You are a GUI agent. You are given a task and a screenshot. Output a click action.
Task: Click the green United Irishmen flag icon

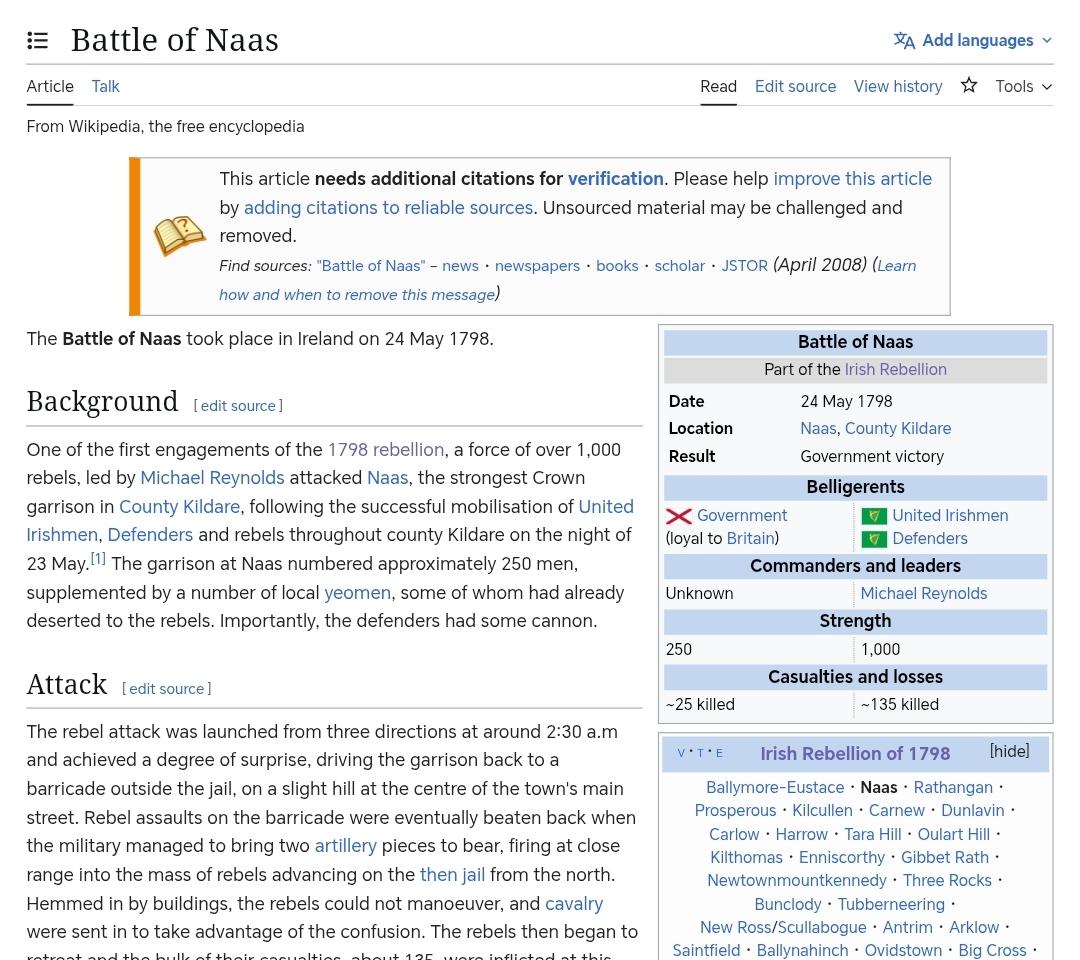pyautogui.click(x=873, y=516)
